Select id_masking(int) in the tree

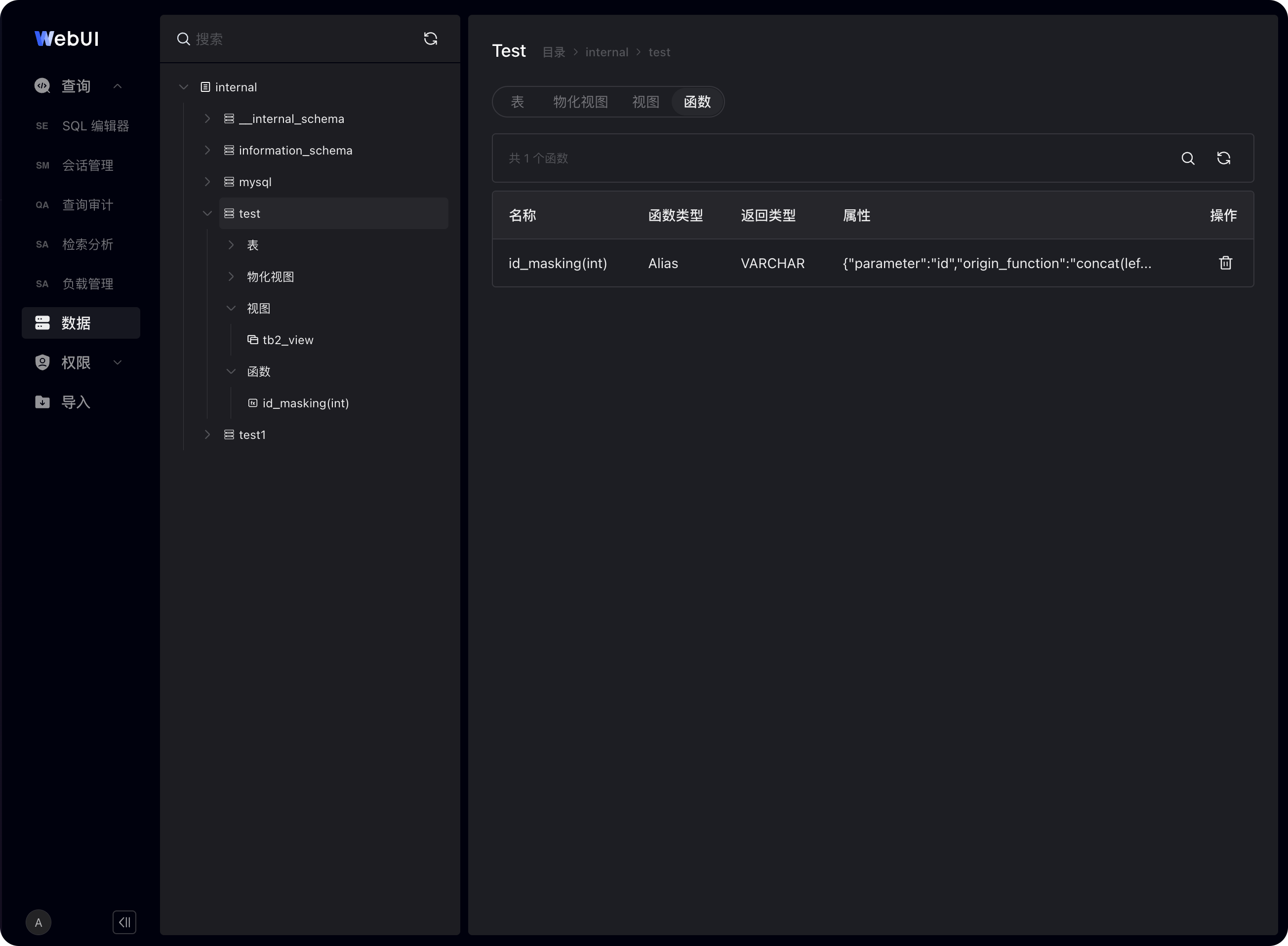(x=306, y=403)
